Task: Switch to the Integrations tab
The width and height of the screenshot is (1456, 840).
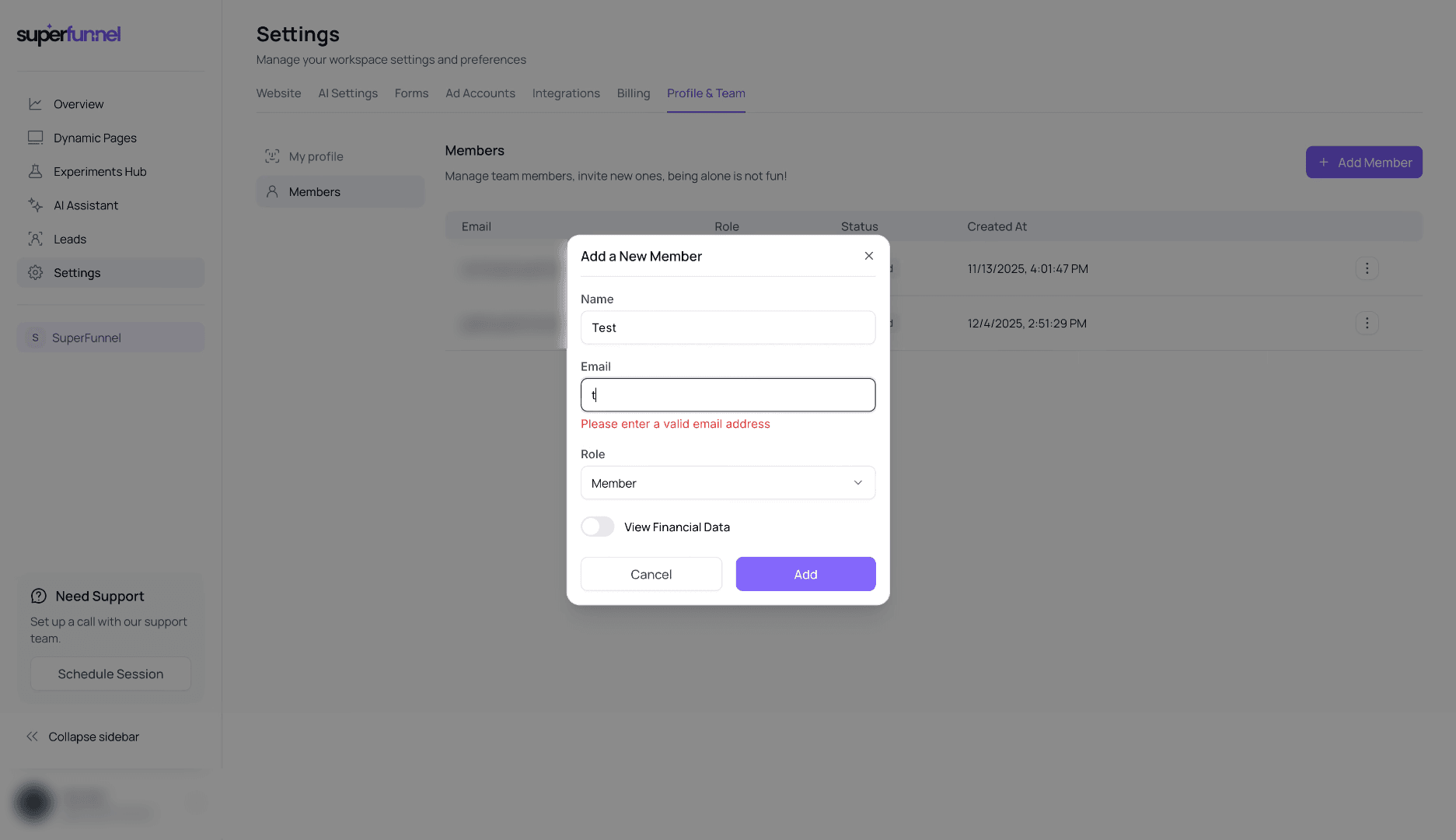Action: (x=566, y=93)
